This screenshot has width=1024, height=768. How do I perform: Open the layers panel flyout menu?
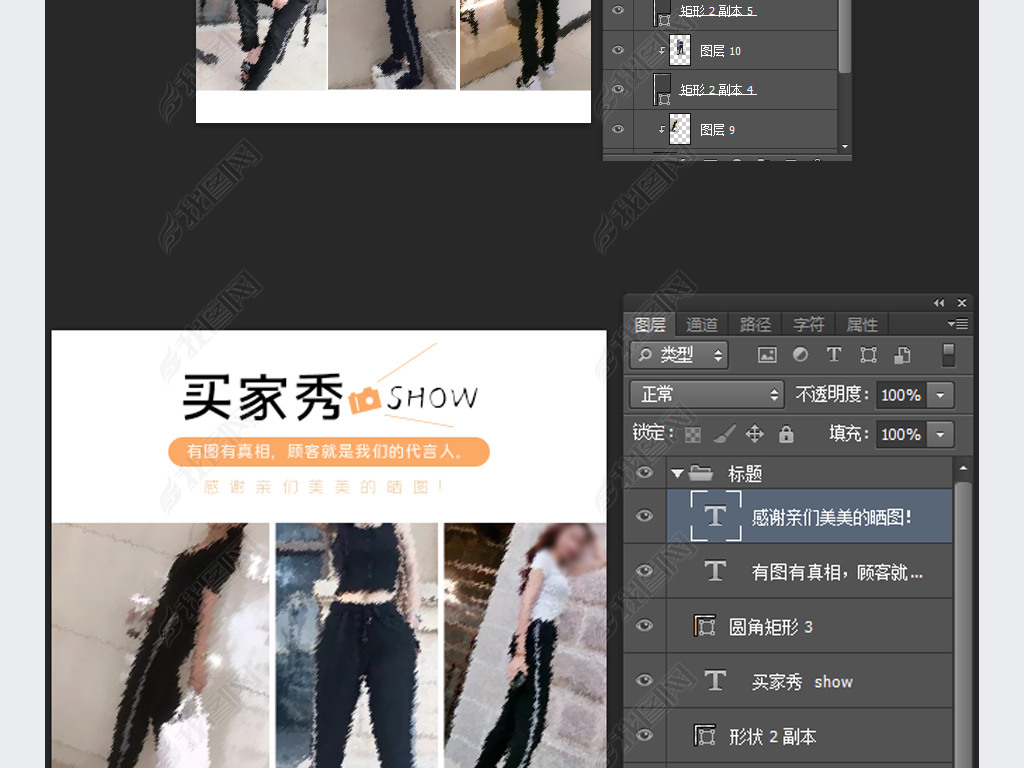[x=957, y=324]
